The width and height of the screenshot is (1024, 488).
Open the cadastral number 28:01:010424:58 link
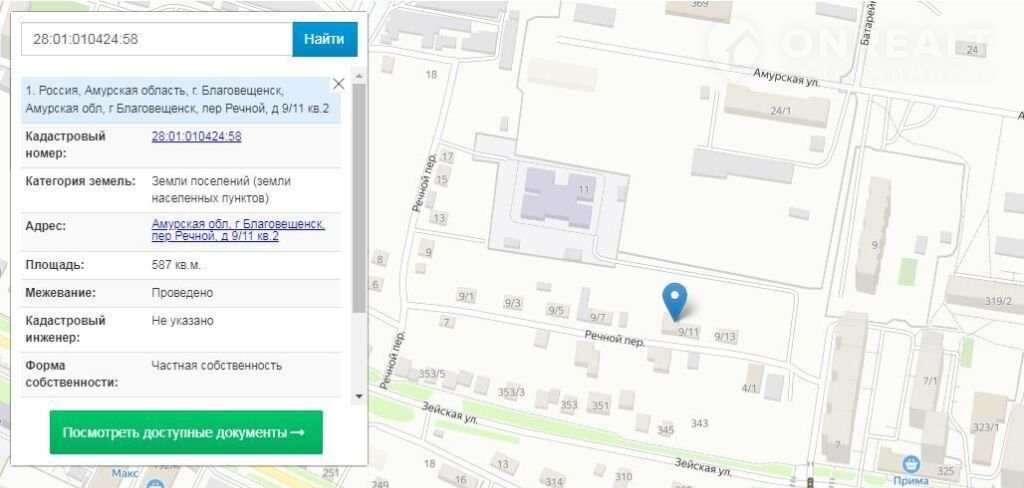coord(196,137)
